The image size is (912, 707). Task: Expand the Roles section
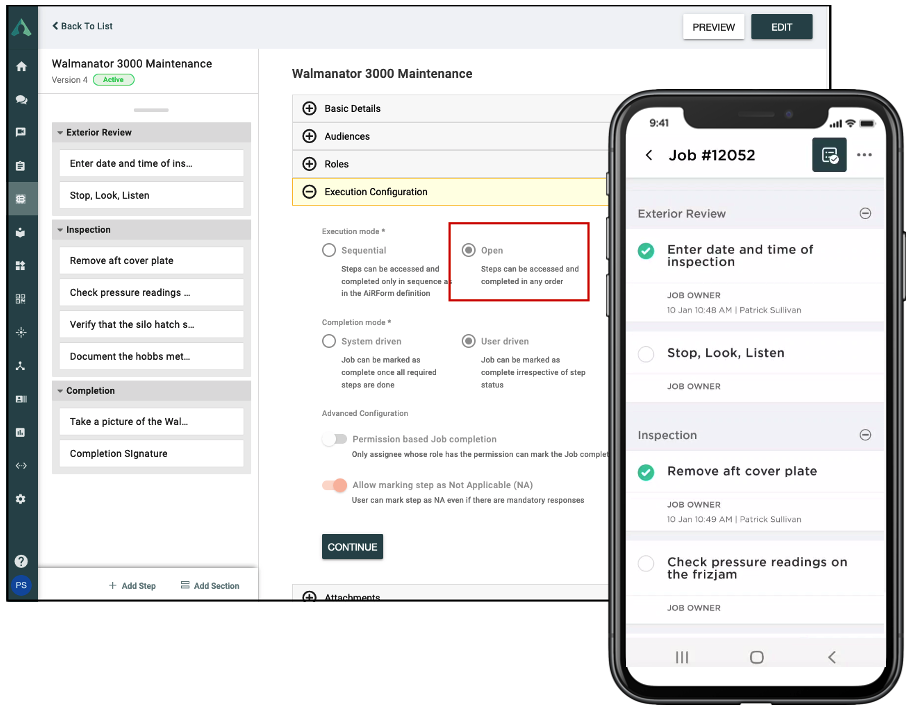[309, 164]
